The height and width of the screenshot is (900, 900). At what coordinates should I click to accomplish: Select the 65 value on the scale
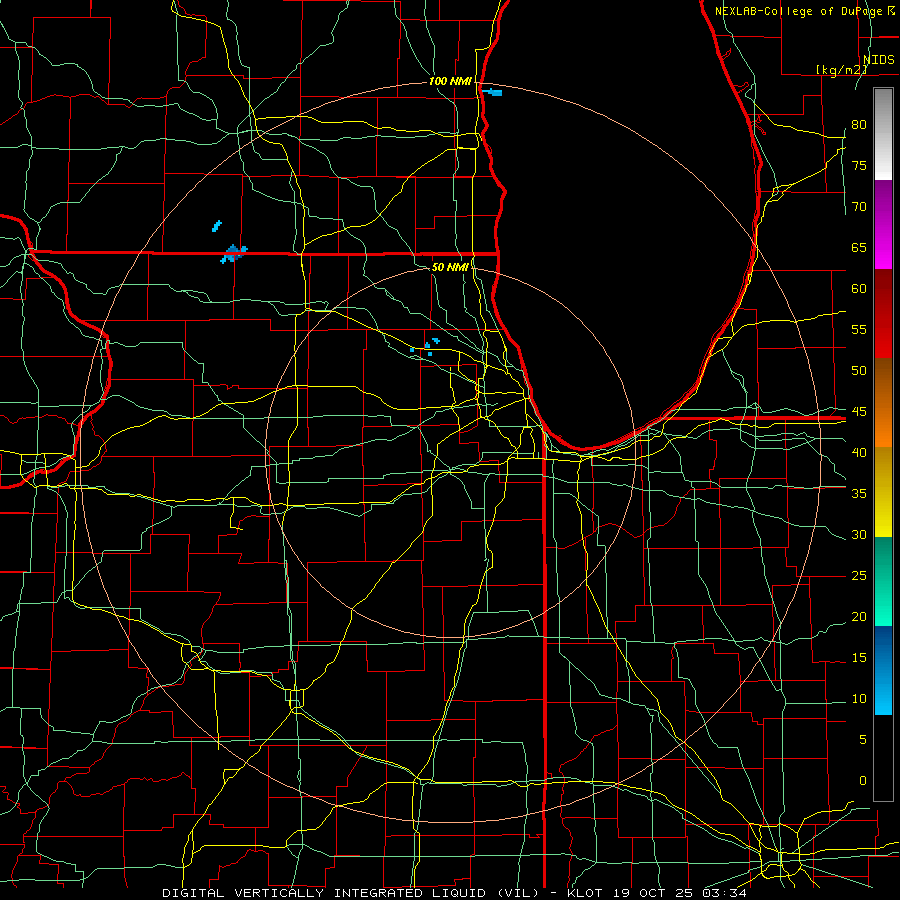[859, 248]
